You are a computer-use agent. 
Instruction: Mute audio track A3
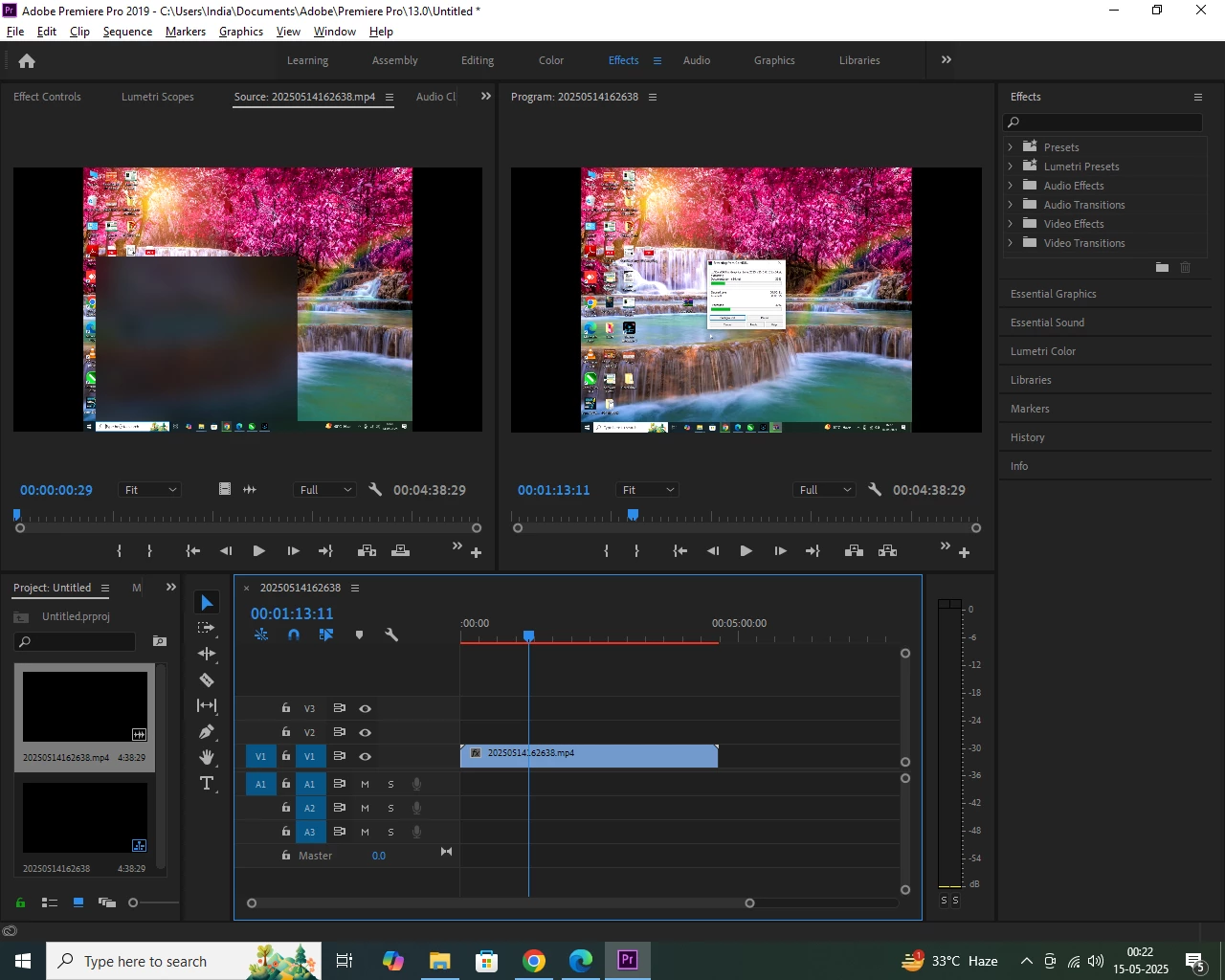click(x=365, y=832)
